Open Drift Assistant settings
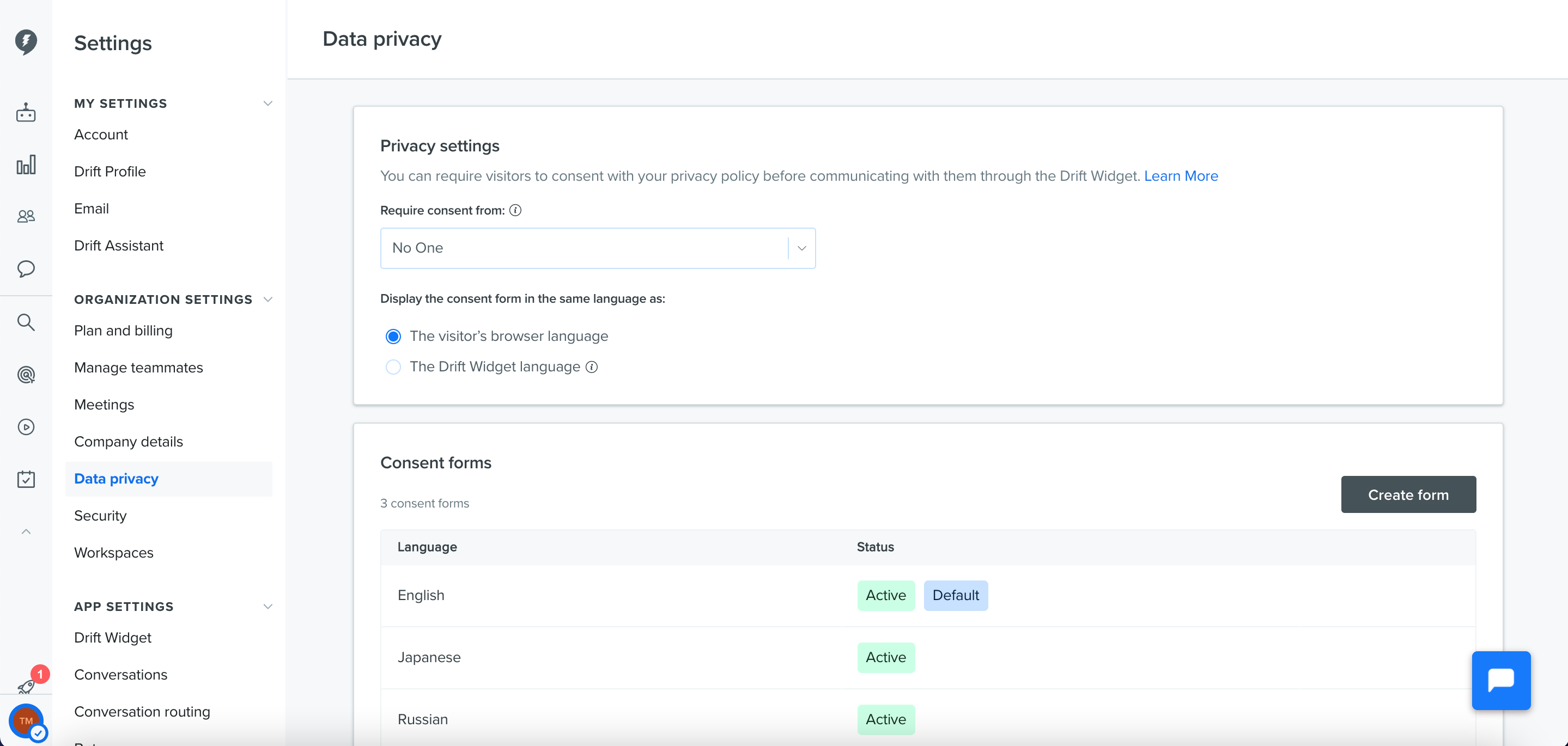 [119, 246]
